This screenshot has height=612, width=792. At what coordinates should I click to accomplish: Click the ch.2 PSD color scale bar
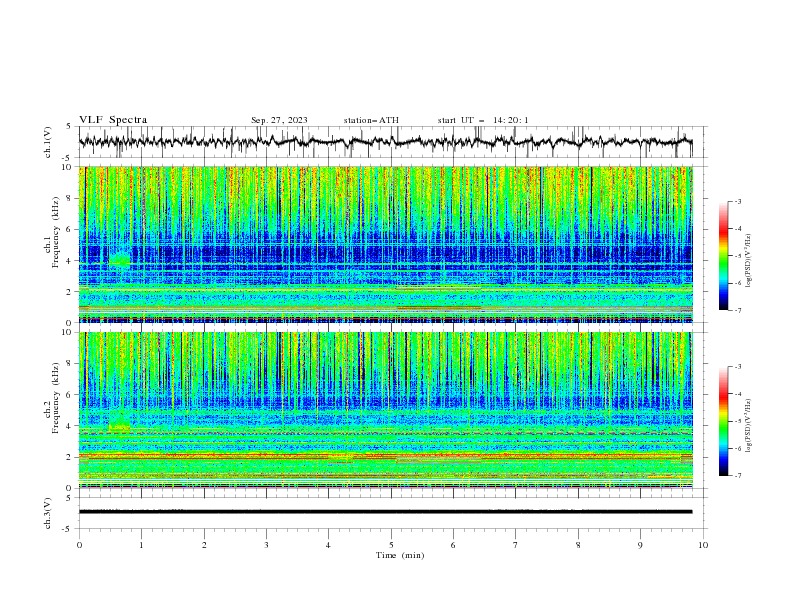723,421
